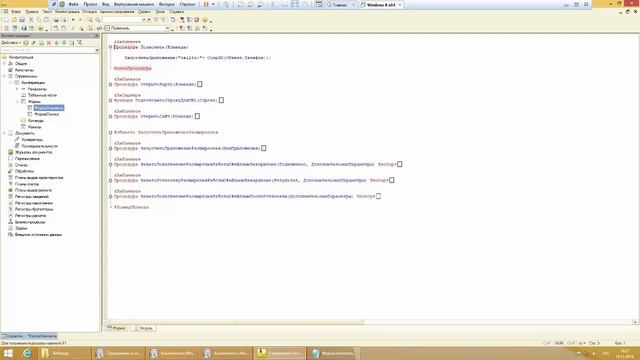This screenshot has width=640, height=360.
Task: Collapse the Справочники tree node
Action: (4, 76)
